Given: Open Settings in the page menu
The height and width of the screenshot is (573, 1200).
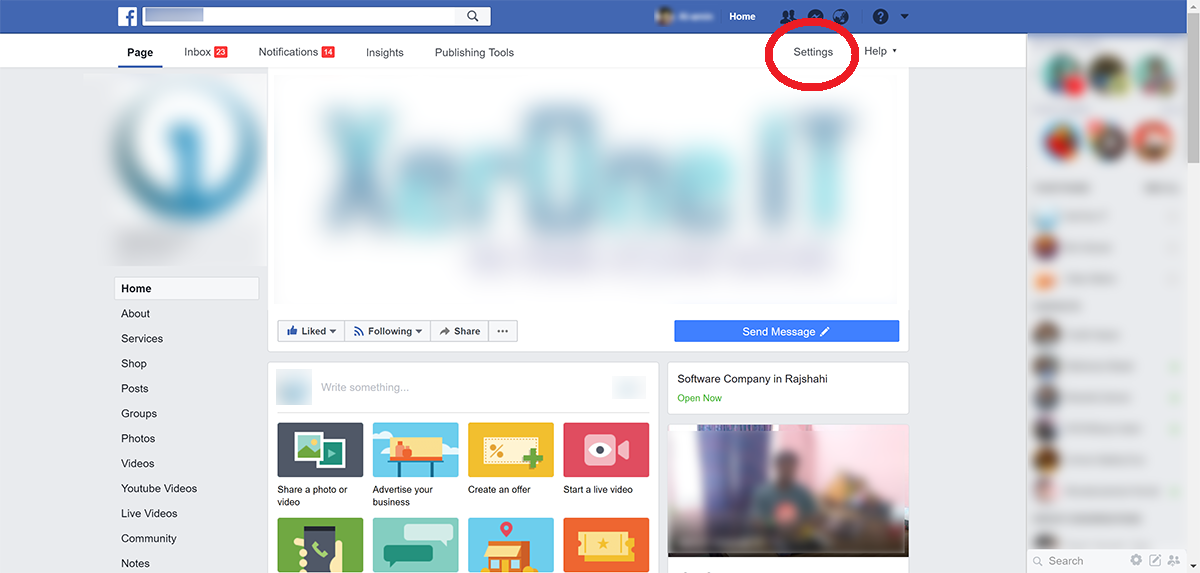Looking at the screenshot, I should click(813, 52).
